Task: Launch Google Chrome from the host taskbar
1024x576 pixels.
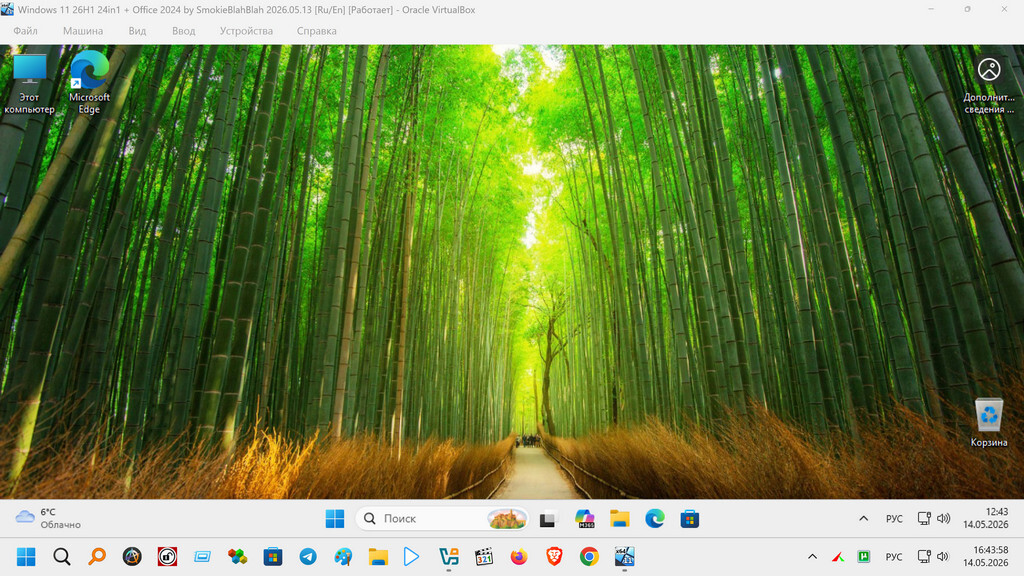Action: [x=589, y=556]
